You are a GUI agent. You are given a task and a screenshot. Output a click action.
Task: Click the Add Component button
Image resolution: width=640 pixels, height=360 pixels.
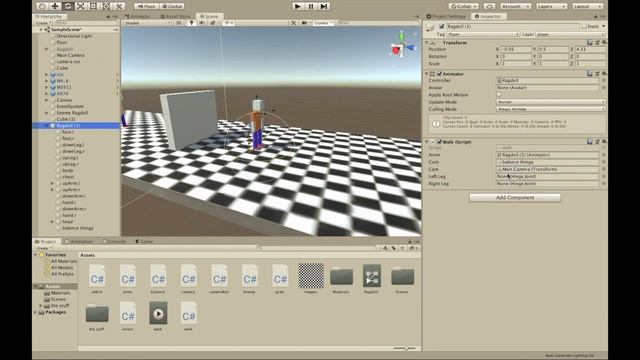click(x=515, y=198)
